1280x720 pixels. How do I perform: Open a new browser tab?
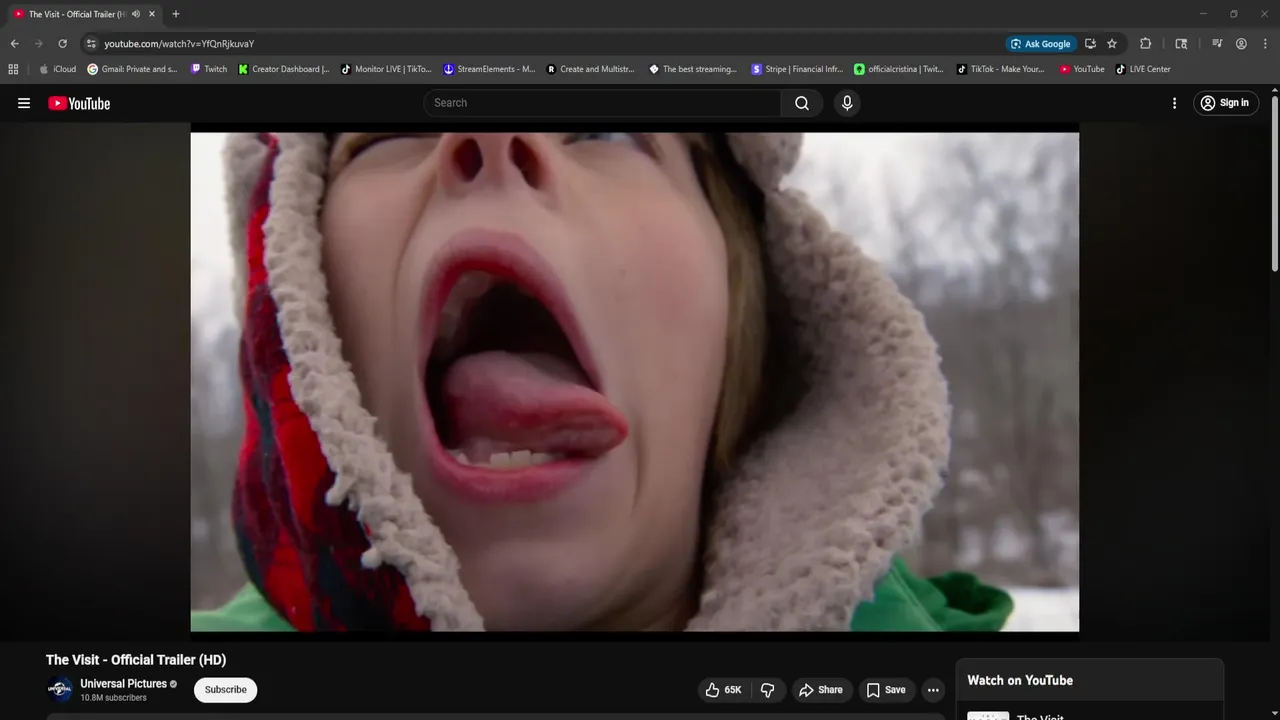(x=176, y=14)
